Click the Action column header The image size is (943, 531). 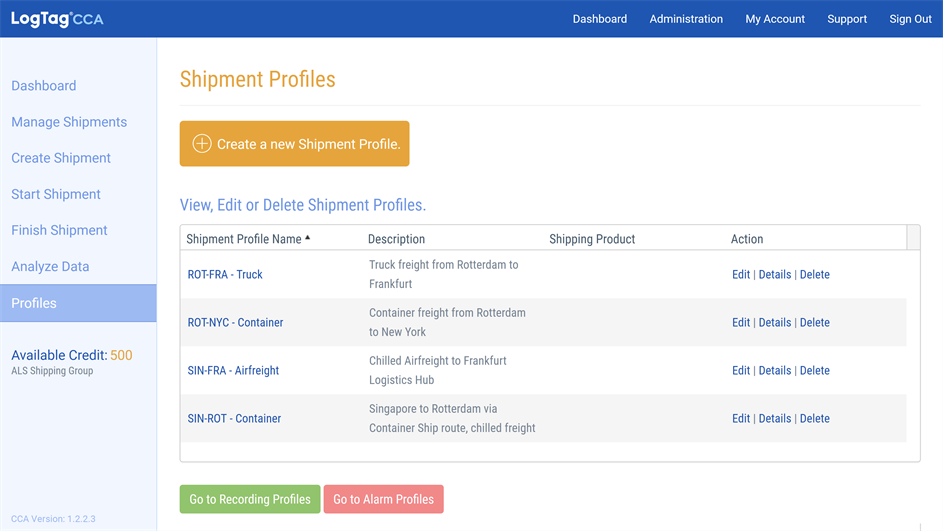point(747,239)
